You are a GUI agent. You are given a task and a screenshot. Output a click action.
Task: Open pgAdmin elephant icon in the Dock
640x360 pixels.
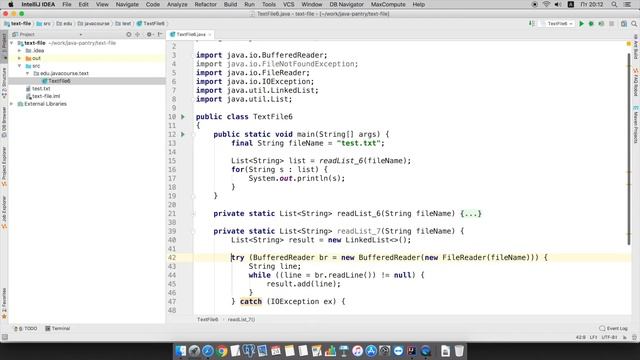[249, 351]
